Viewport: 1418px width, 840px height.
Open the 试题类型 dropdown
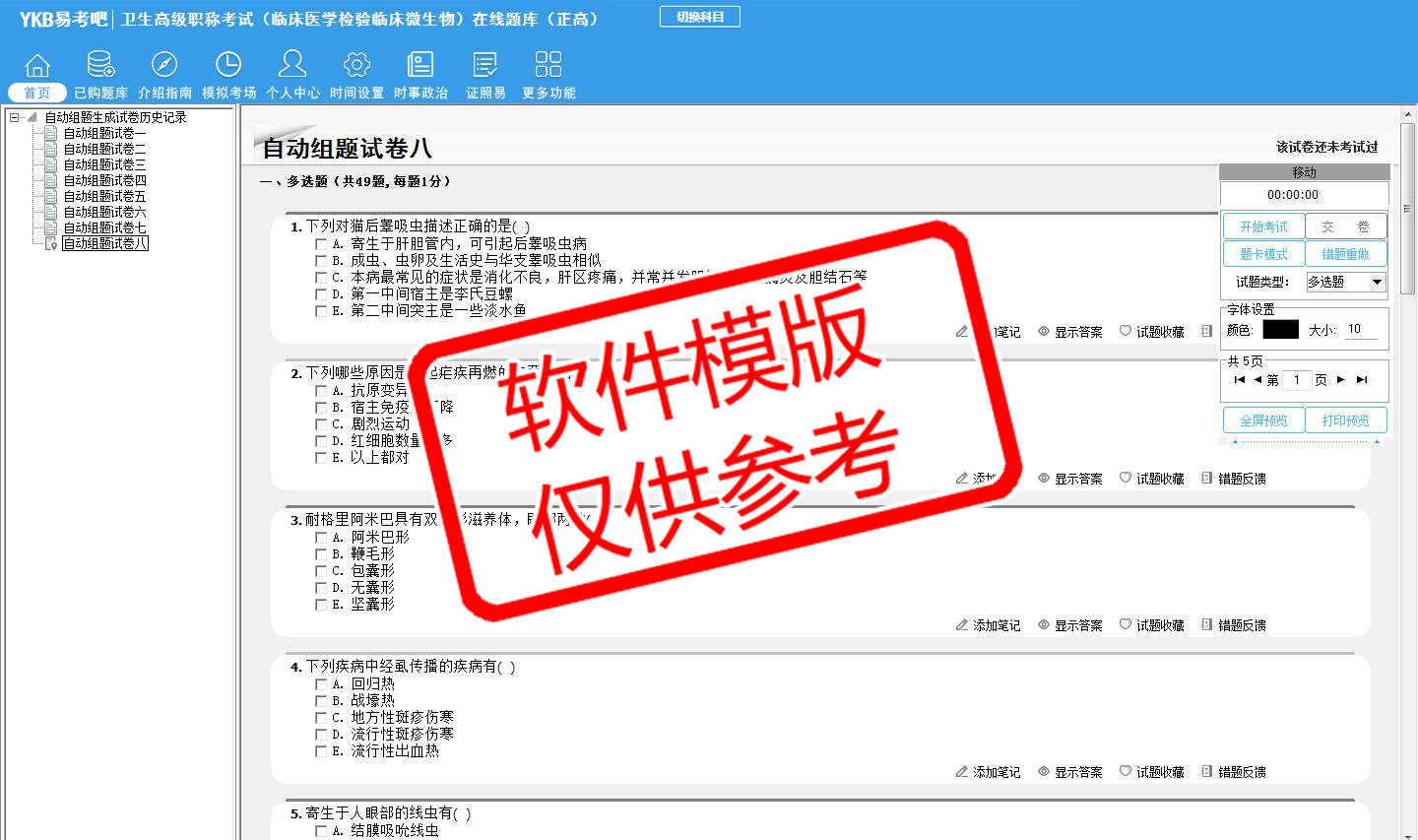click(x=1377, y=283)
